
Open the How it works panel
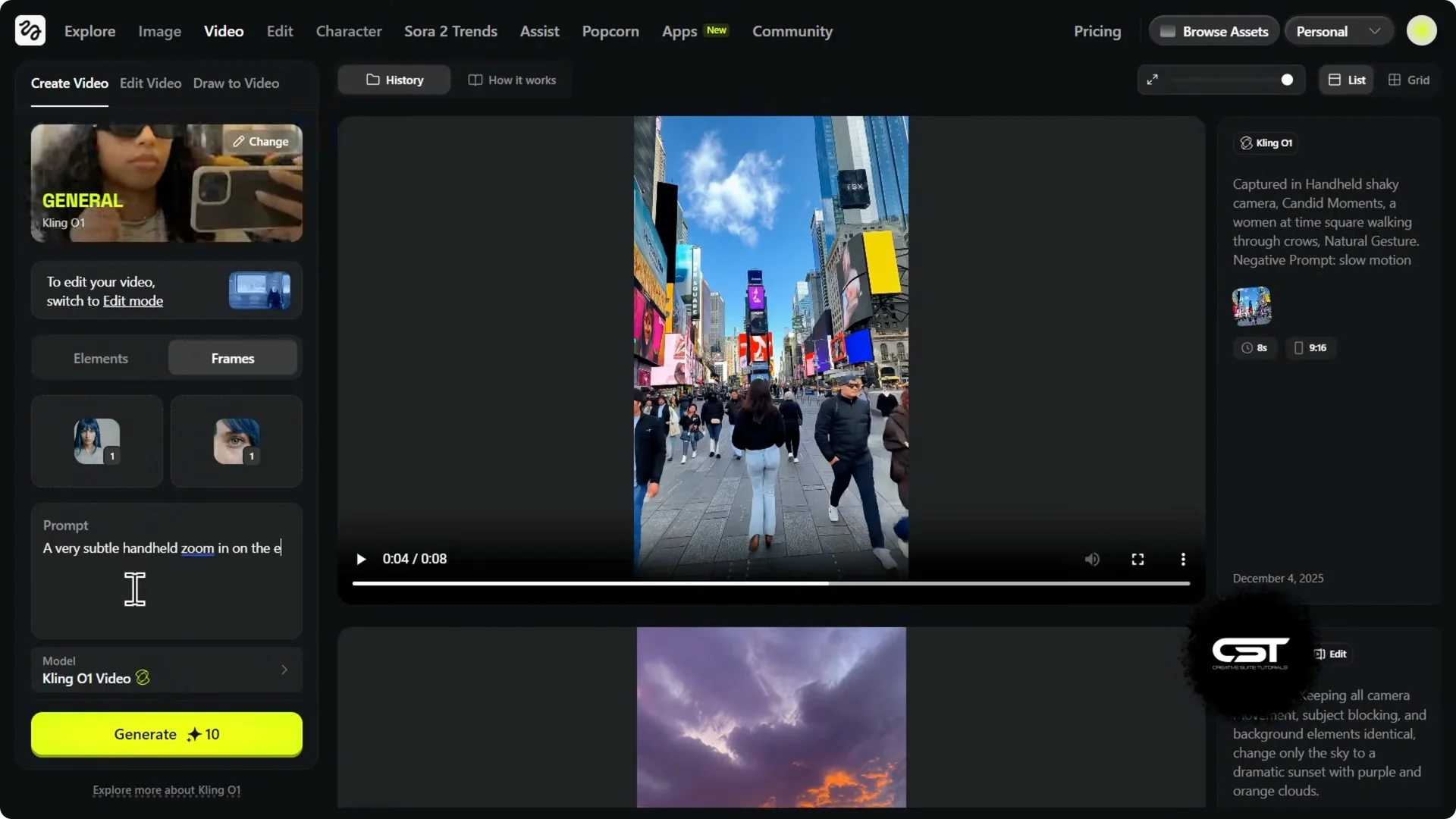point(513,80)
